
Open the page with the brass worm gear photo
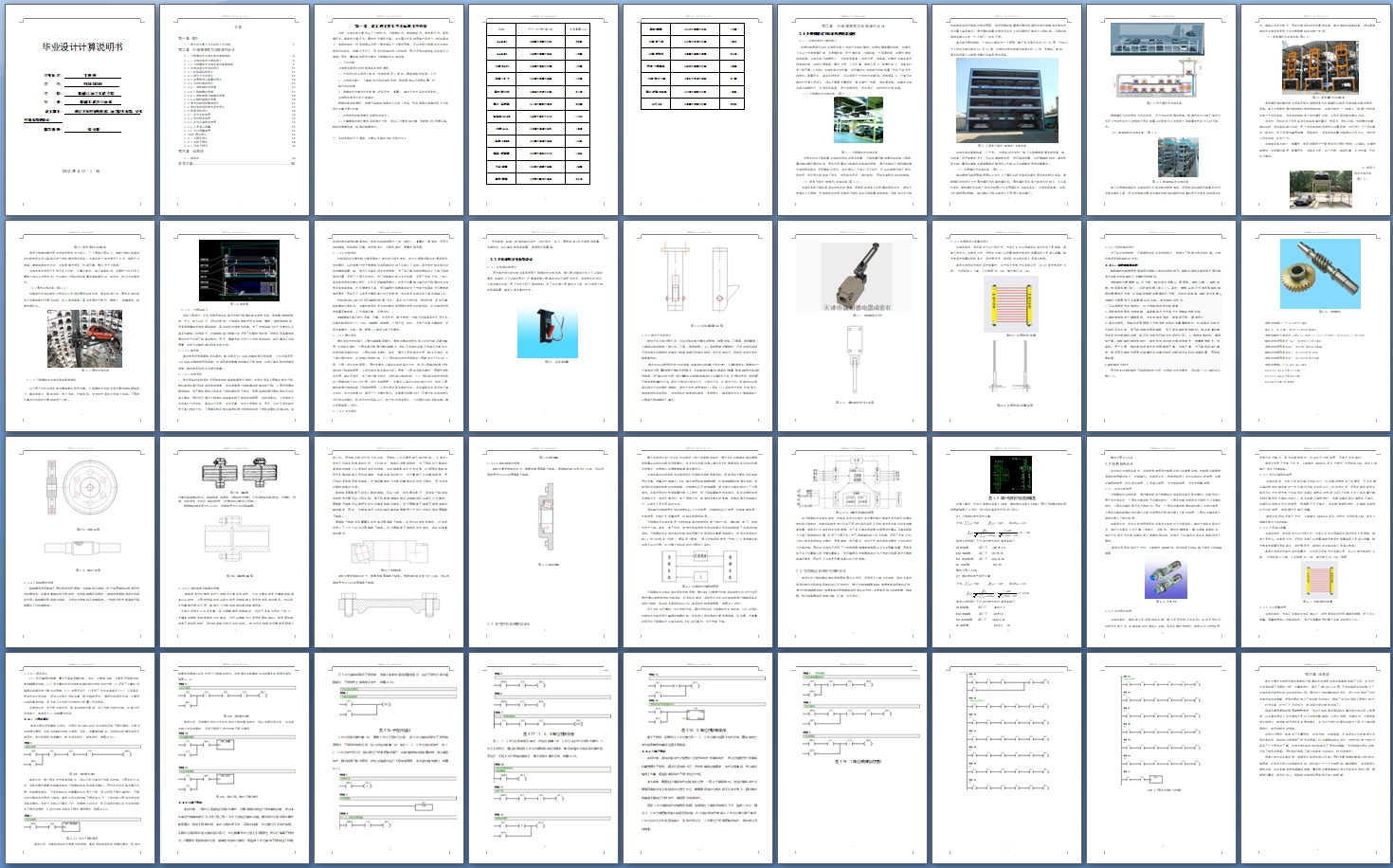[1315, 326]
